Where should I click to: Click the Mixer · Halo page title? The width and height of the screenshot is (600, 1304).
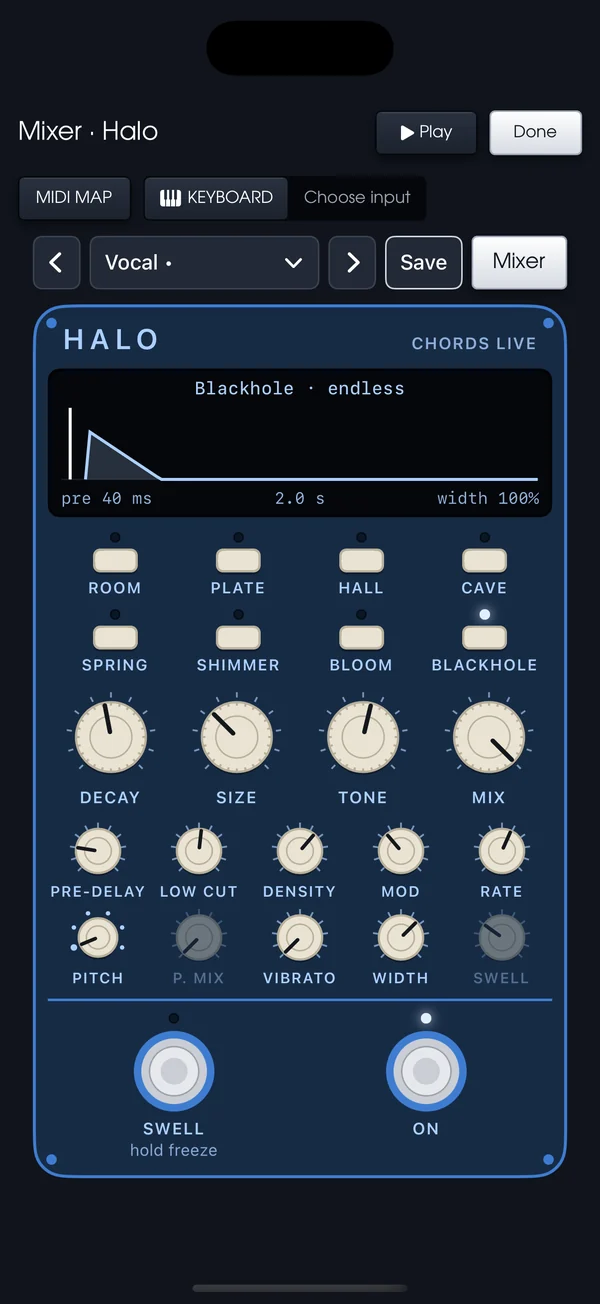88,131
